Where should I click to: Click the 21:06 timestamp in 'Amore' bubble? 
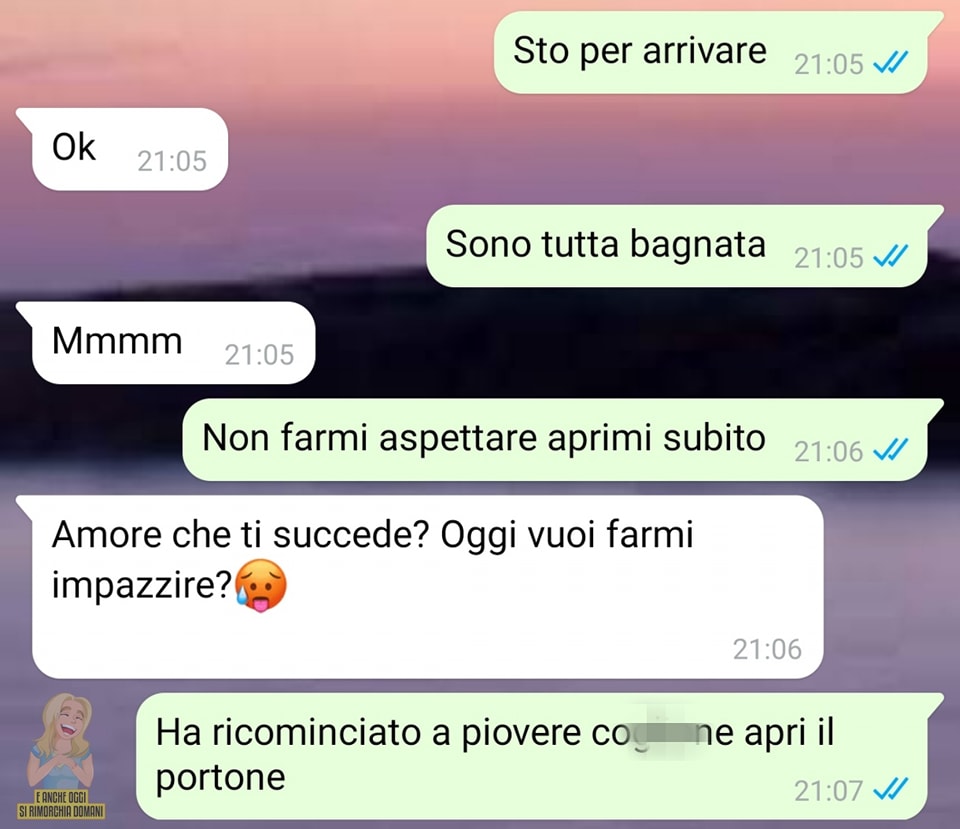[767, 649]
